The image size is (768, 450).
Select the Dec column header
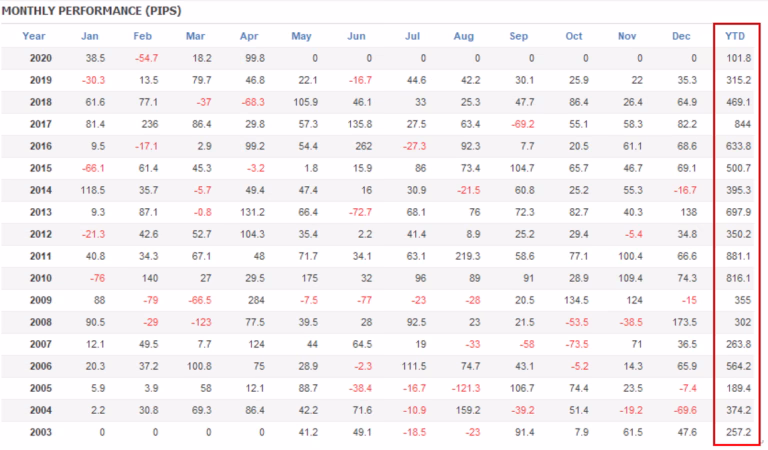click(x=682, y=37)
